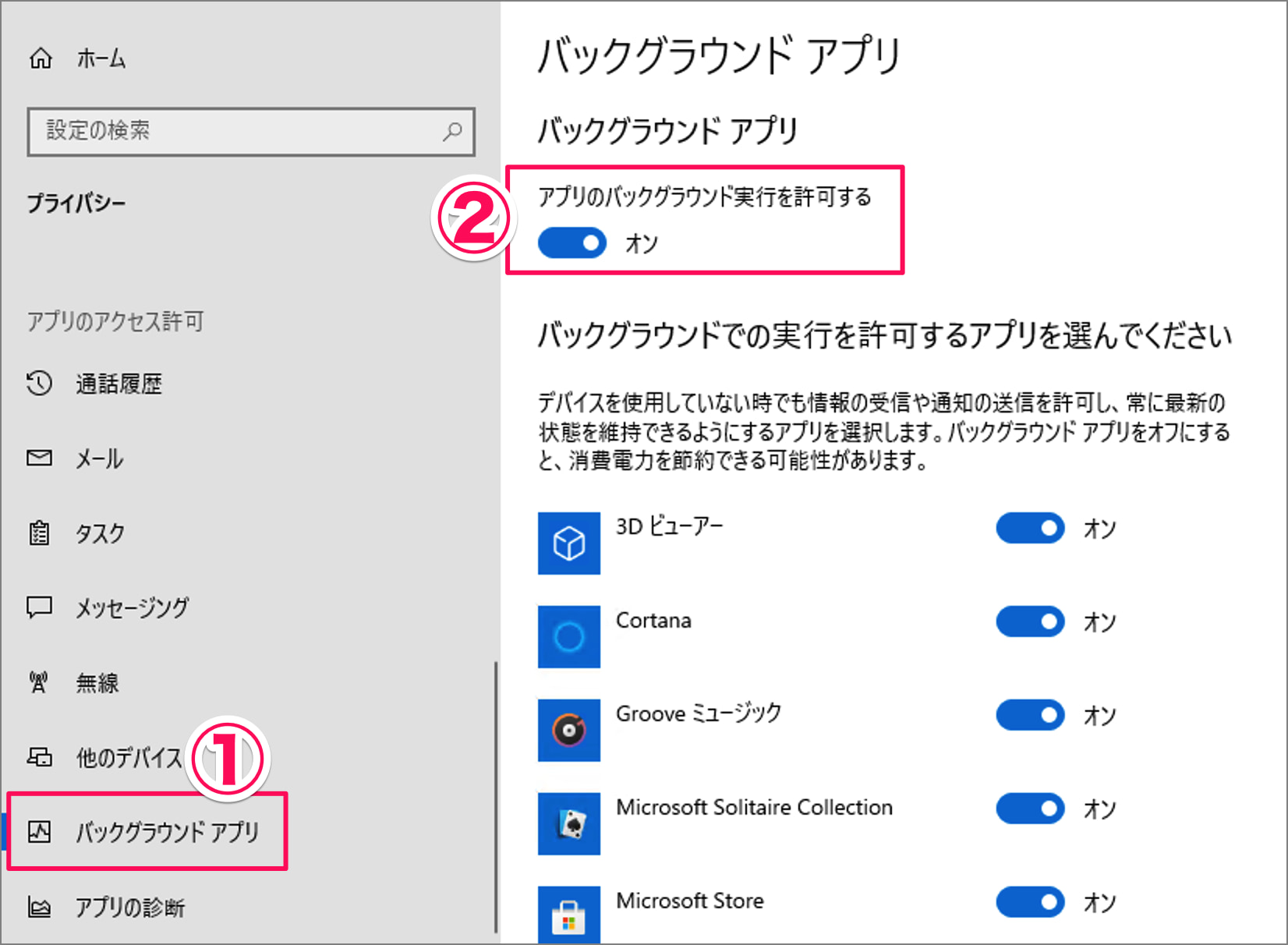Turn off the Microsoft Store toggle
This screenshot has height=945, width=1288.
1029,902
